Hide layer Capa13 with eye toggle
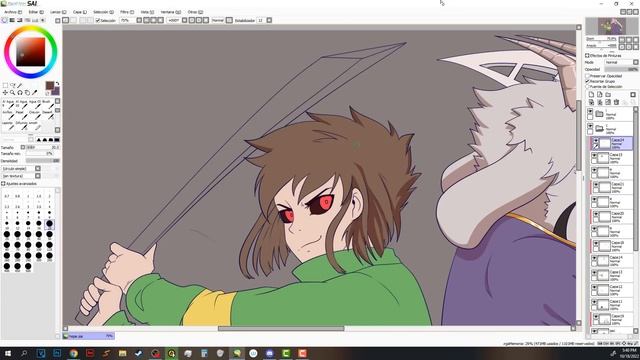The height and width of the screenshot is (360, 640). 594,156
